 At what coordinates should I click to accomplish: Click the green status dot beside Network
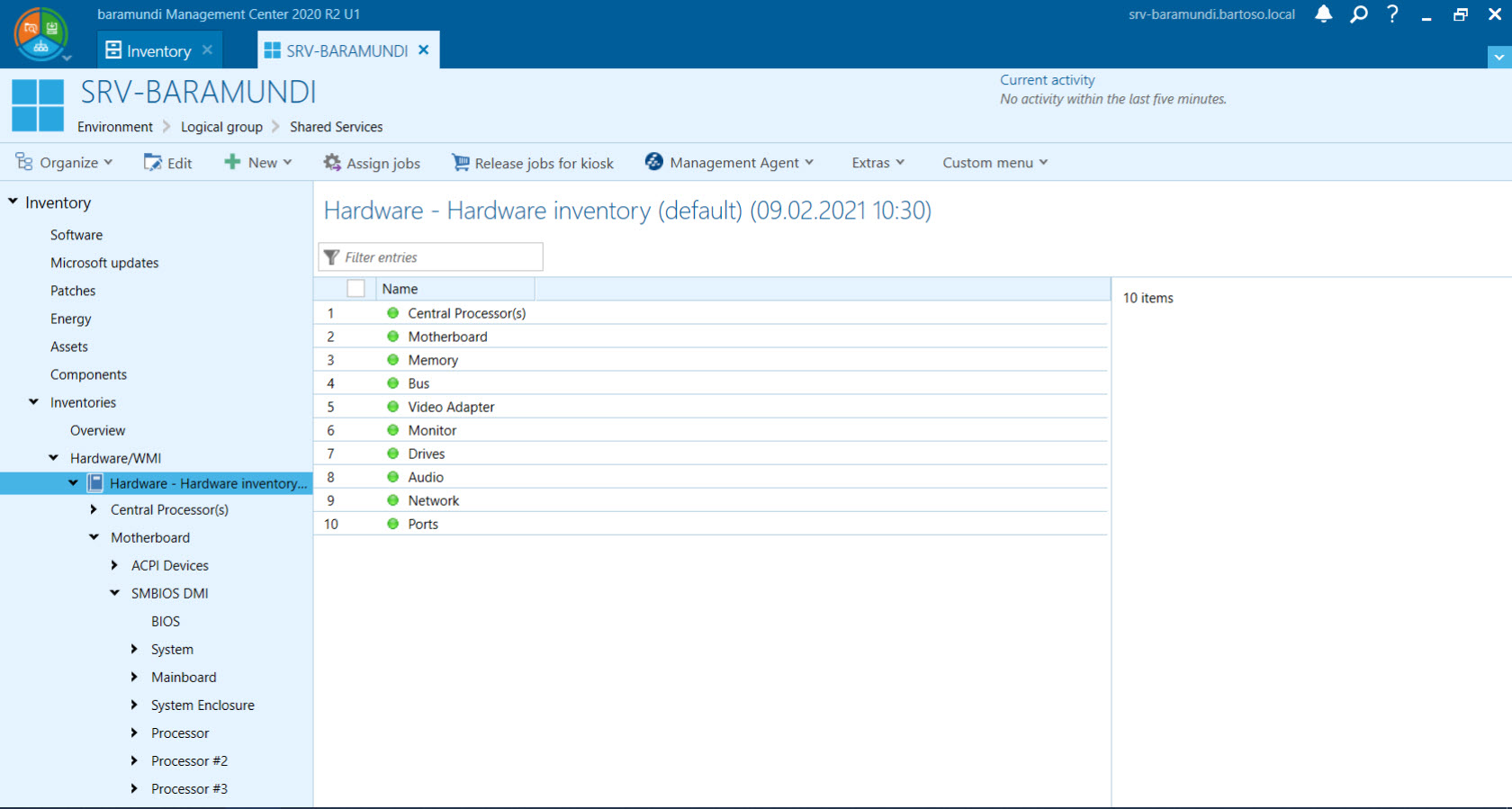coord(392,499)
